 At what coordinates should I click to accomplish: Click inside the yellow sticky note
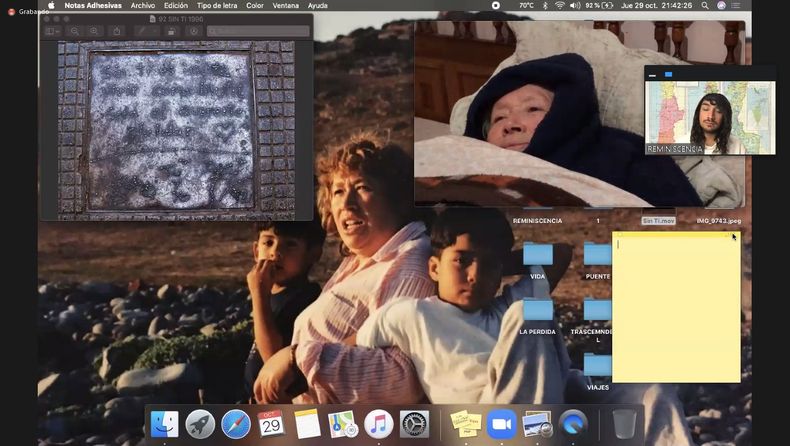point(676,310)
